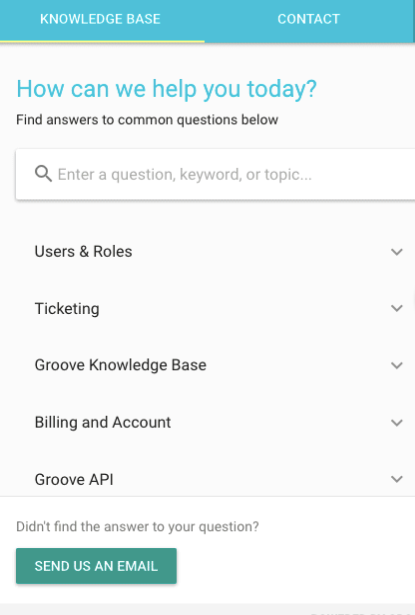Expand the Groove Knowledge Base chevron

point(397,366)
